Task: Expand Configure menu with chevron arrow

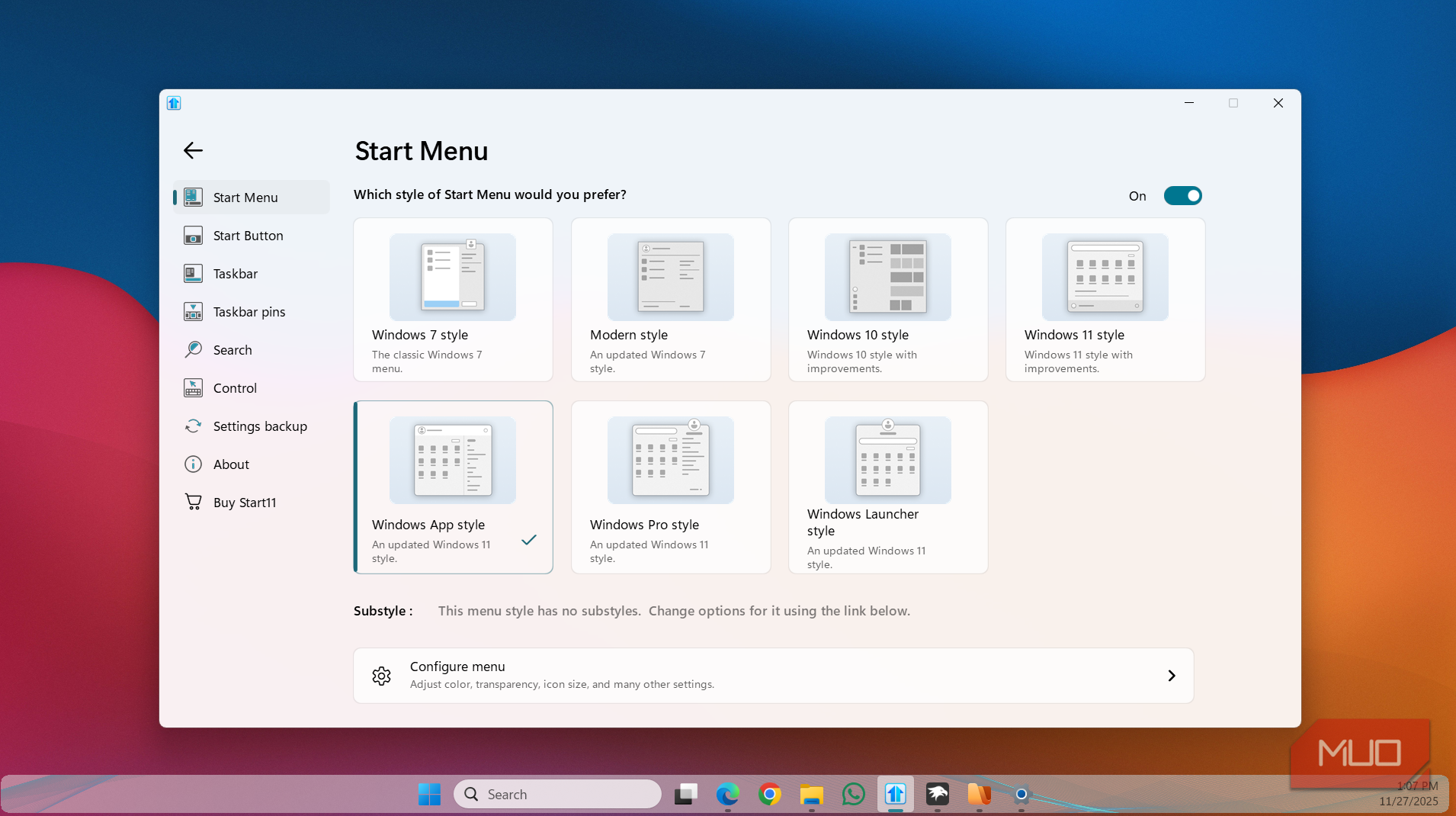Action: (1172, 676)
